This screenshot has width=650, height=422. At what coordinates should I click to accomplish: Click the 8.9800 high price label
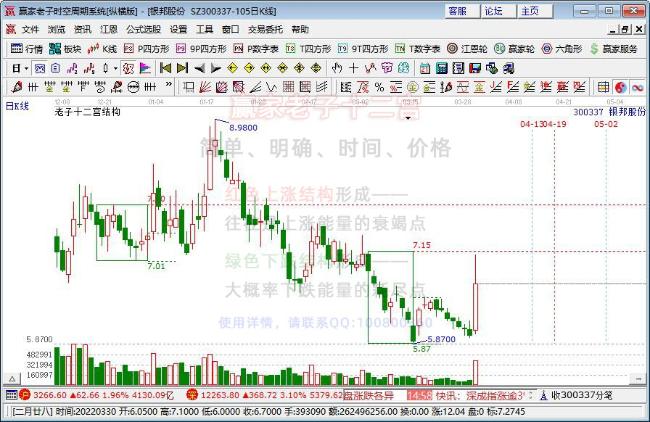[x=243, y=128]
